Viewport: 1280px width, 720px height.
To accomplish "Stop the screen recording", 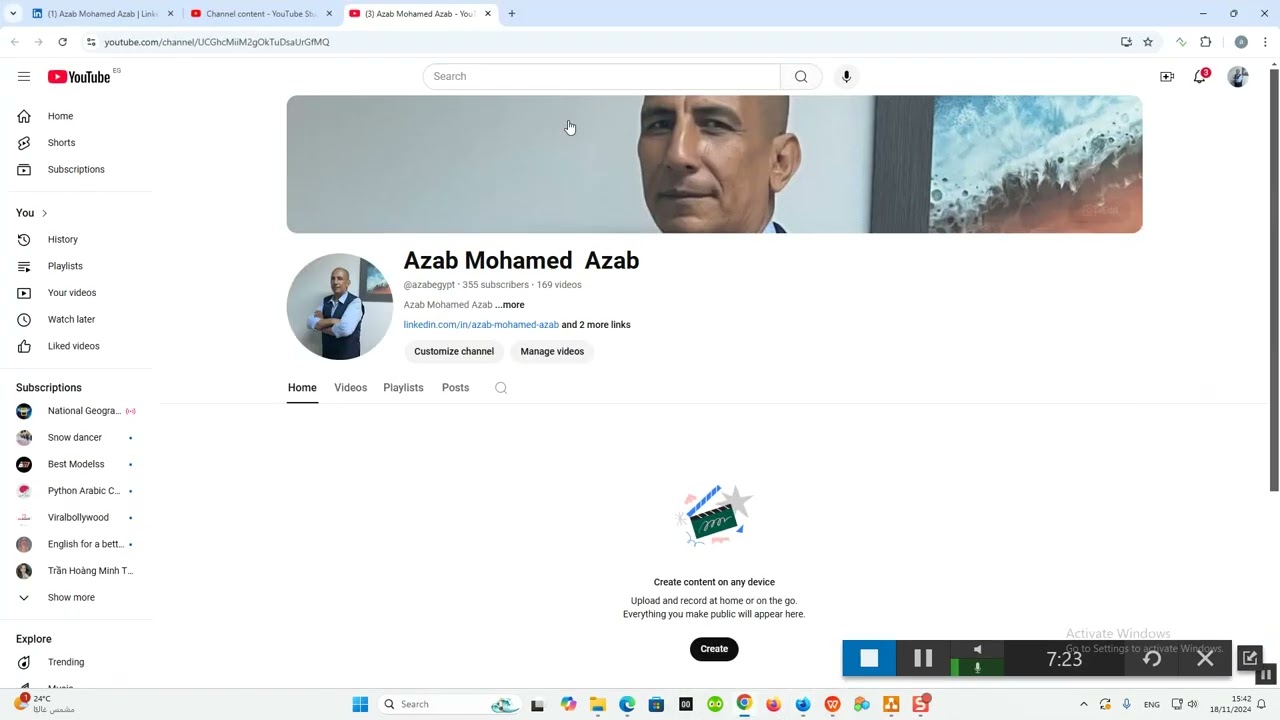I will click(x=869, y=658).
